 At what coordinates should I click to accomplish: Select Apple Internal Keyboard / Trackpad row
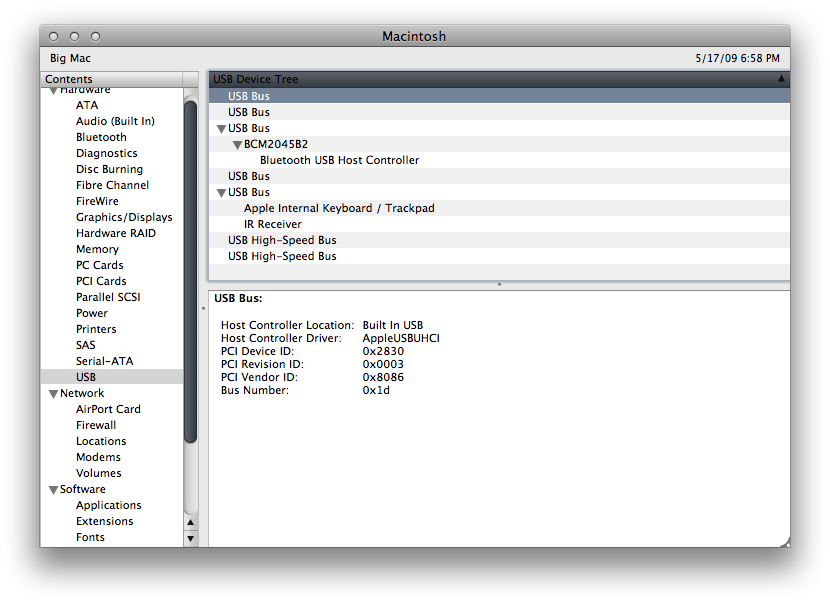click(x=499, y=208)
